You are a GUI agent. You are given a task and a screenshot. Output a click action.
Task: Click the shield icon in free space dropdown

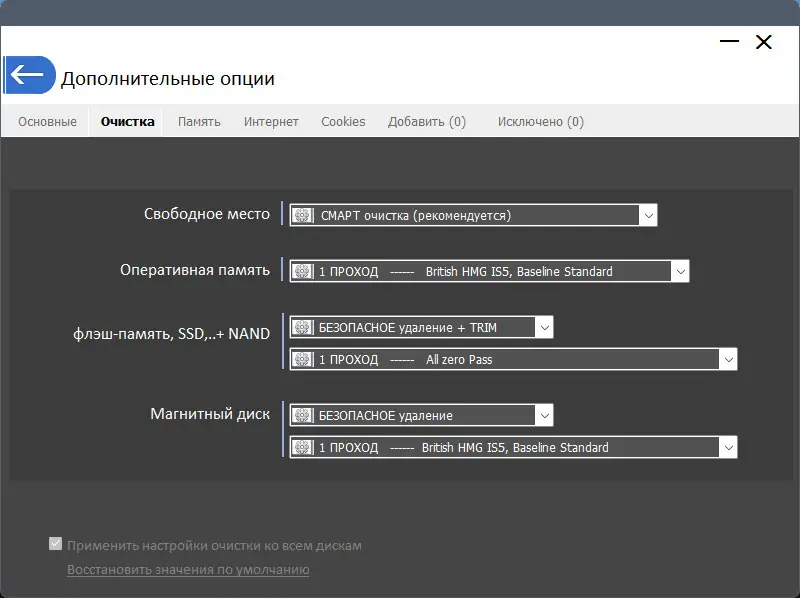(x=301, y=215)
